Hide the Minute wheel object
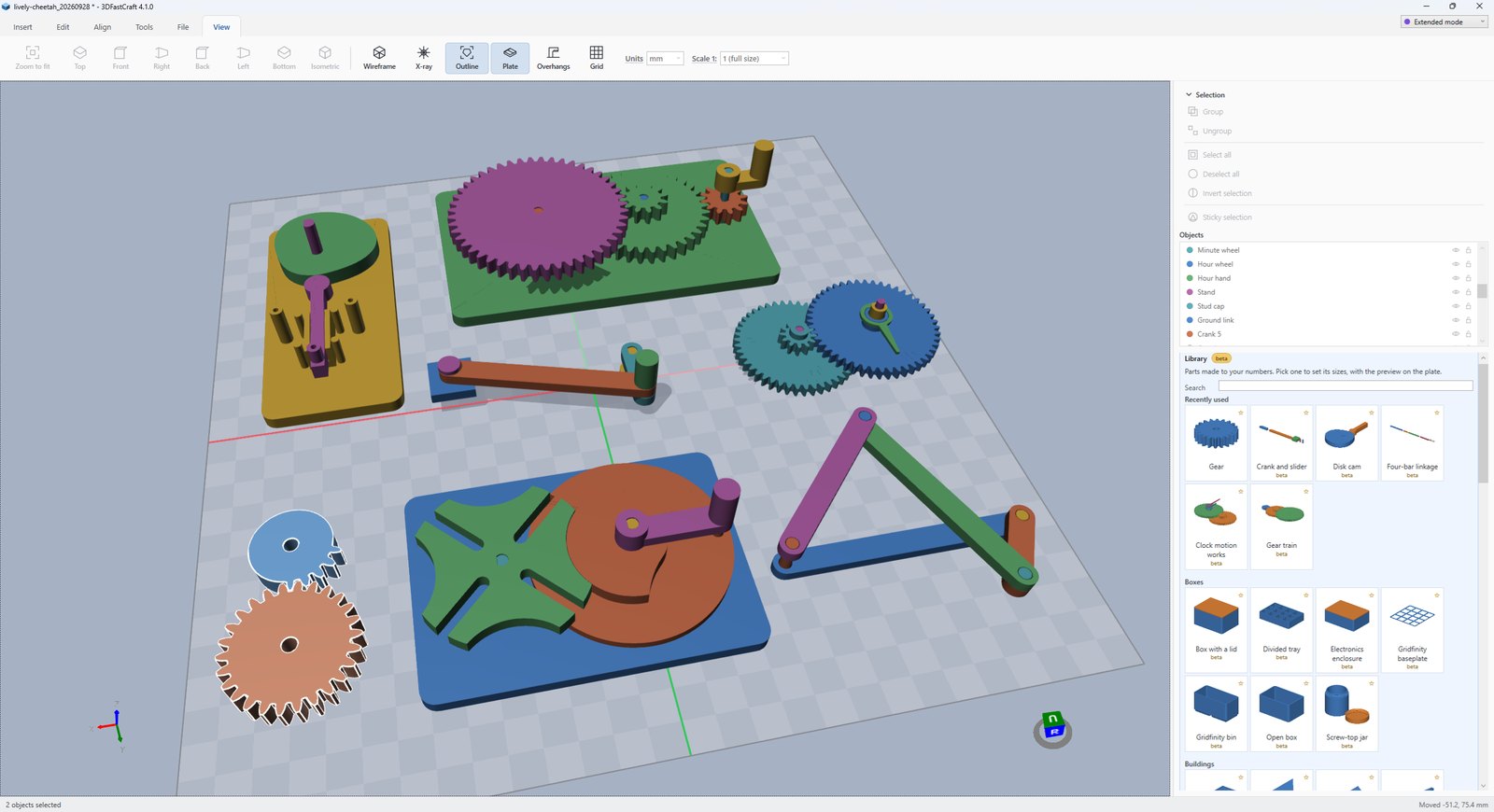Image resolution: width=1494 pixels, height=812 pixels. pos(1455,250)
